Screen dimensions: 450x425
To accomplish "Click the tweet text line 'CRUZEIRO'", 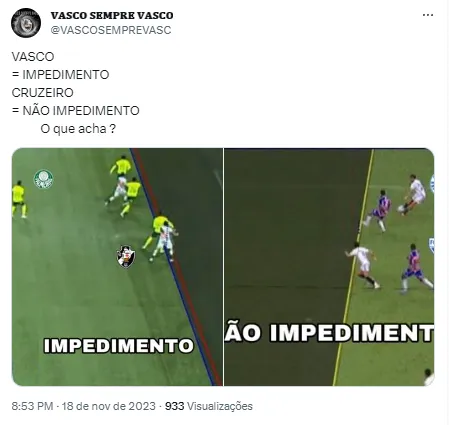I will (x=43, y=93).
